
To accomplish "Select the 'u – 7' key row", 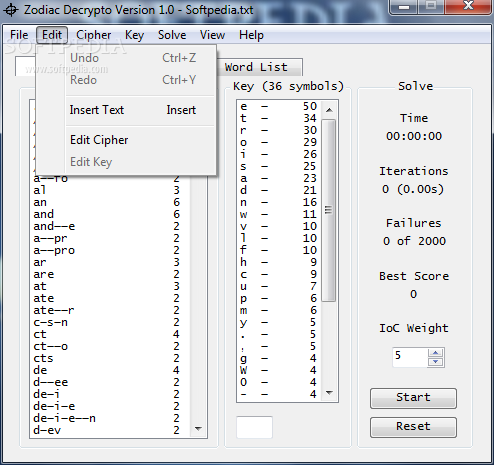I will coord(279,286).
